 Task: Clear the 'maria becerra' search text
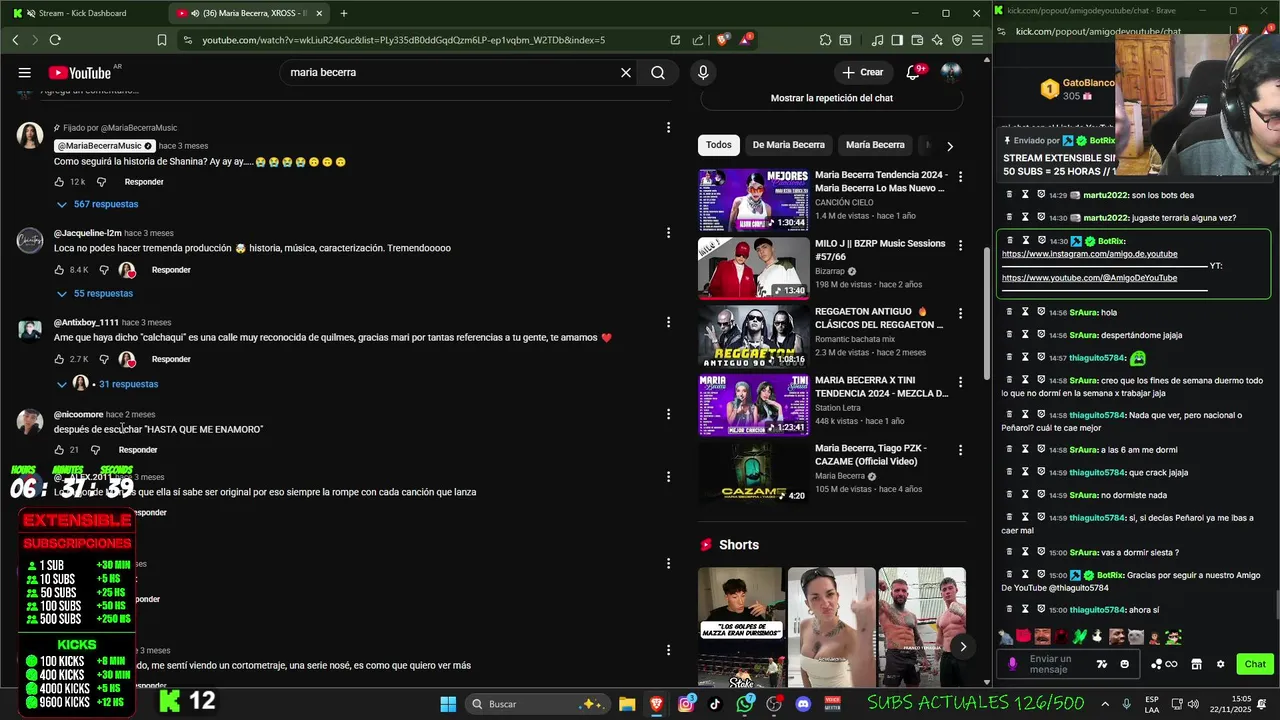(626, 72)
